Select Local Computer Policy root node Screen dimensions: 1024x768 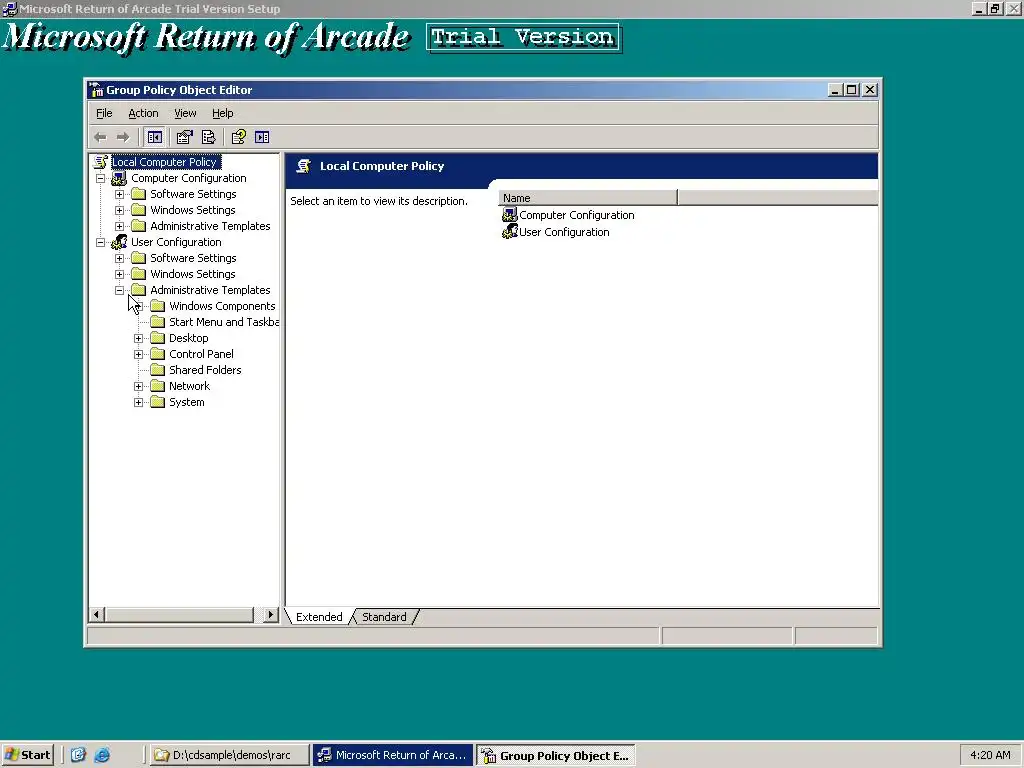click(166, 162)
